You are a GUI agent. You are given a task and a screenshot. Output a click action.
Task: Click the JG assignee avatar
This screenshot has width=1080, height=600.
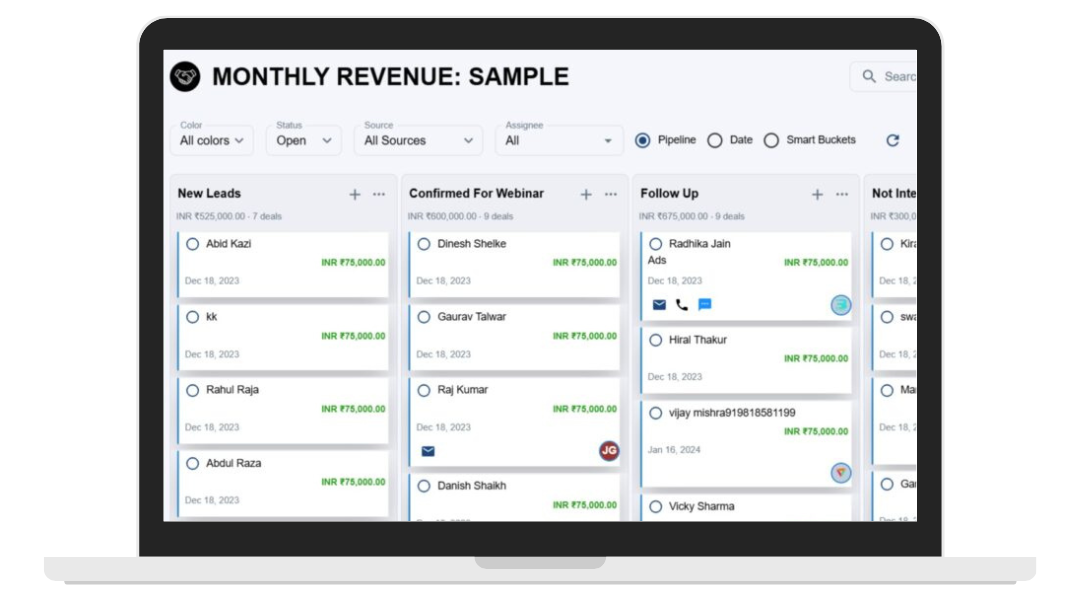(609, 451)
